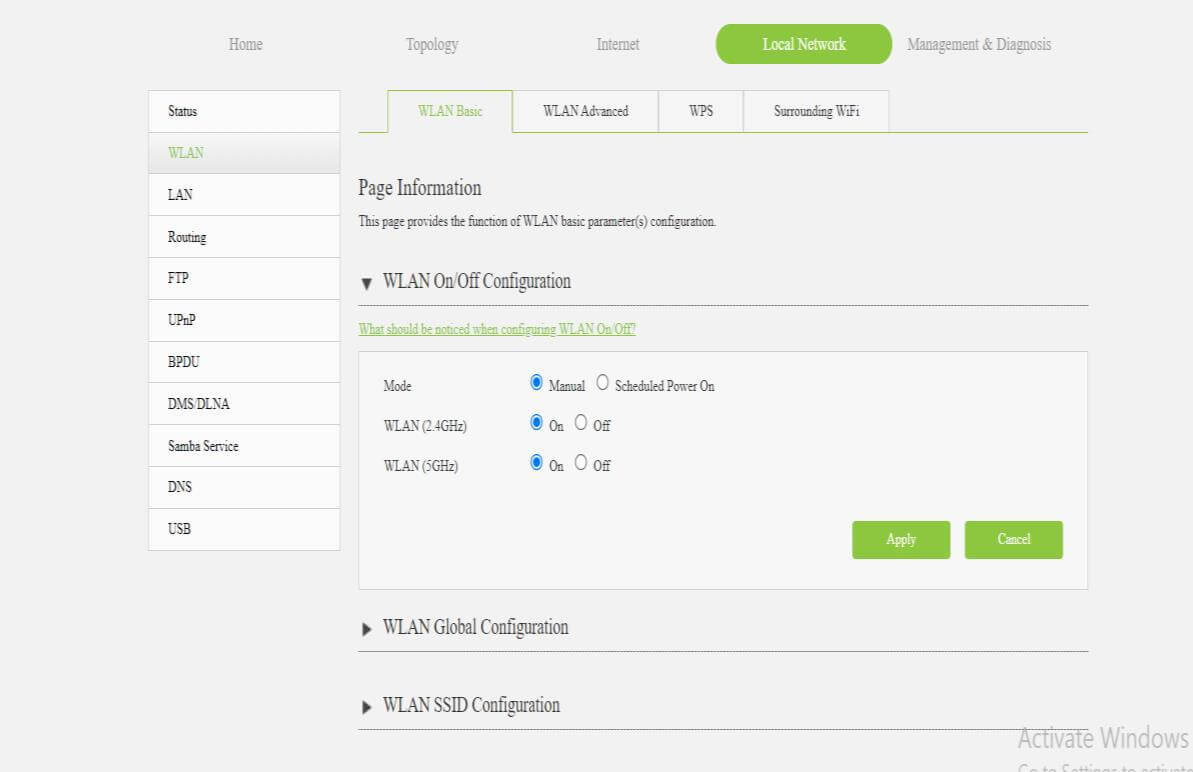The height and width of the screenshot is (772, 1193).
Task: Open the WPS tab
Action: [x=701, y=111]
